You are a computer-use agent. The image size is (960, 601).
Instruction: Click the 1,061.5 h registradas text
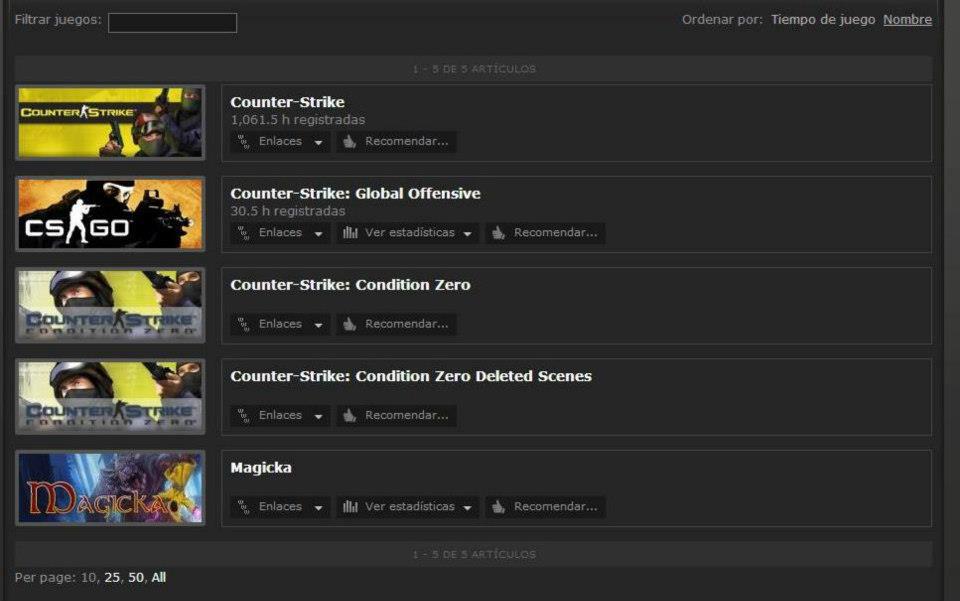pos(298,120)
